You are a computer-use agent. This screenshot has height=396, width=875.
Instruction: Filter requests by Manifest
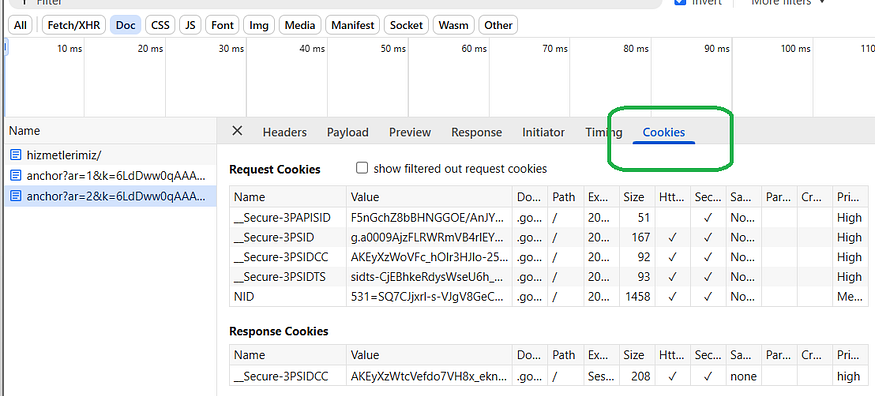tap(353, 25)
